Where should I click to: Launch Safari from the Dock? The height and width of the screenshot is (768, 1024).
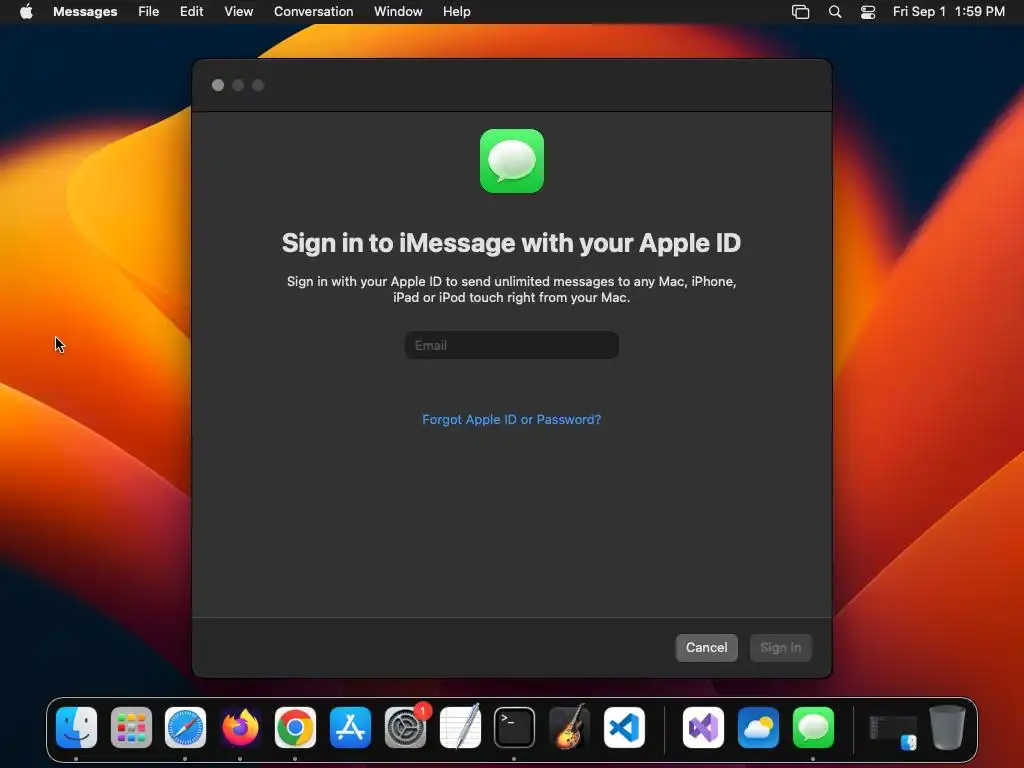(185, 727)
